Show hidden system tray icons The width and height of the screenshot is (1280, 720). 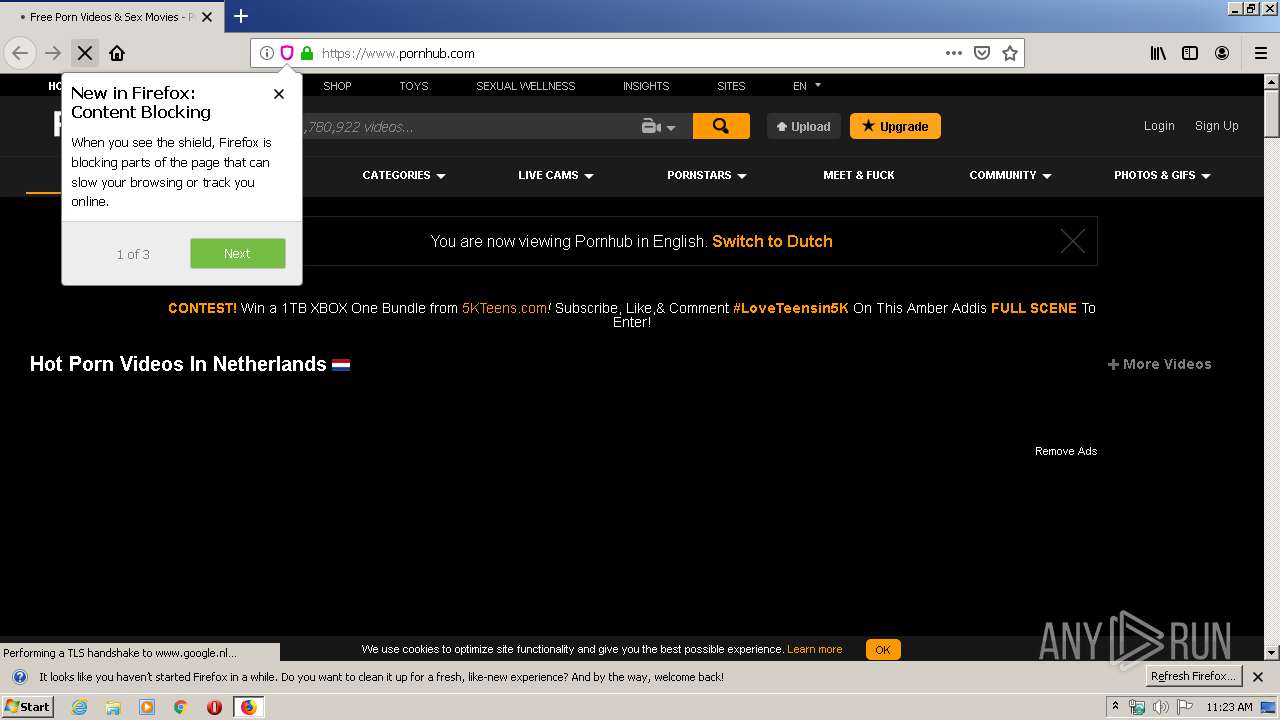coord(1115,707)
